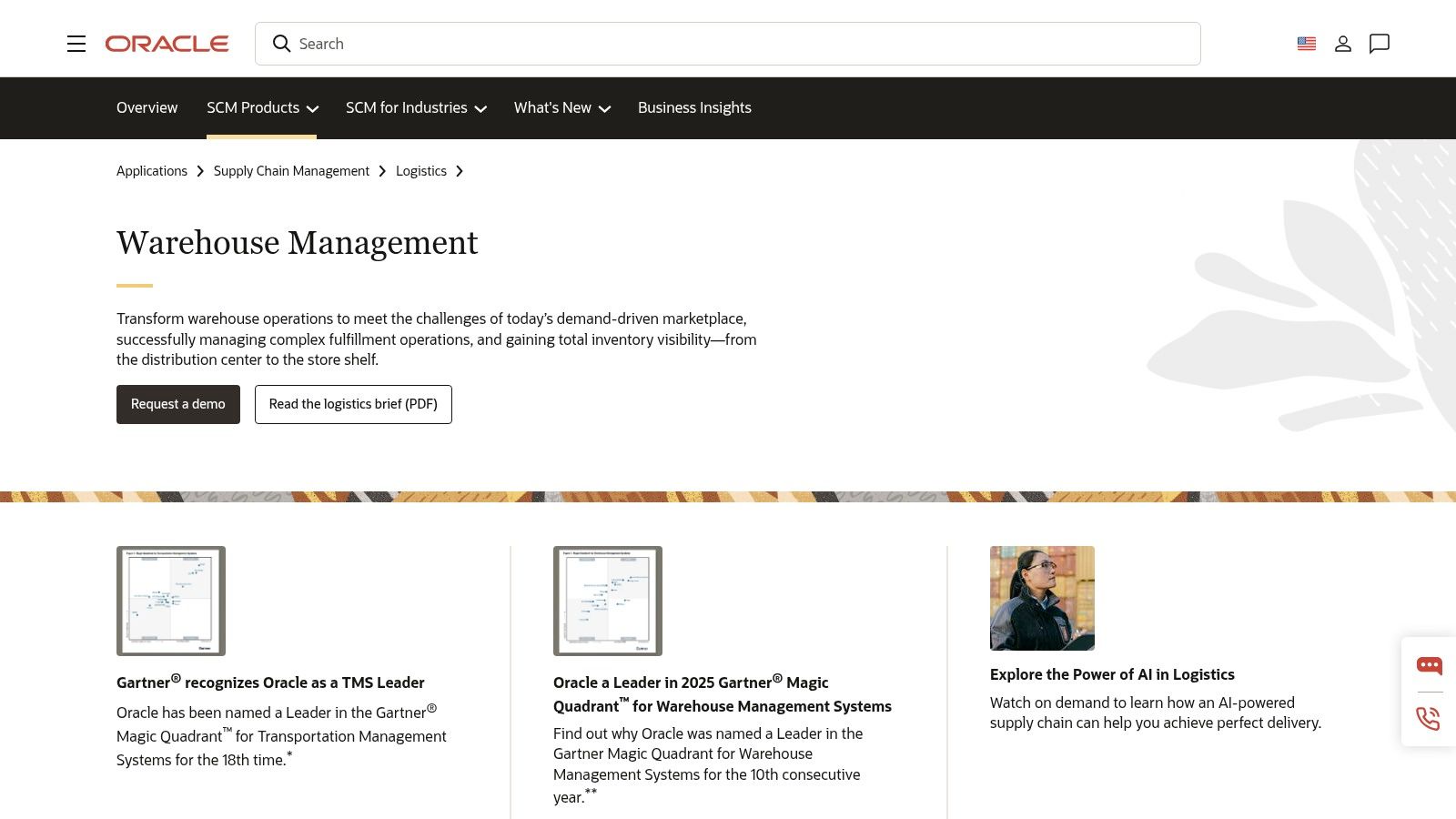Click the Applications breadcrumb
Image resolution: width=1456 pixels, height=819 pixels.
(x=152, y=171)
